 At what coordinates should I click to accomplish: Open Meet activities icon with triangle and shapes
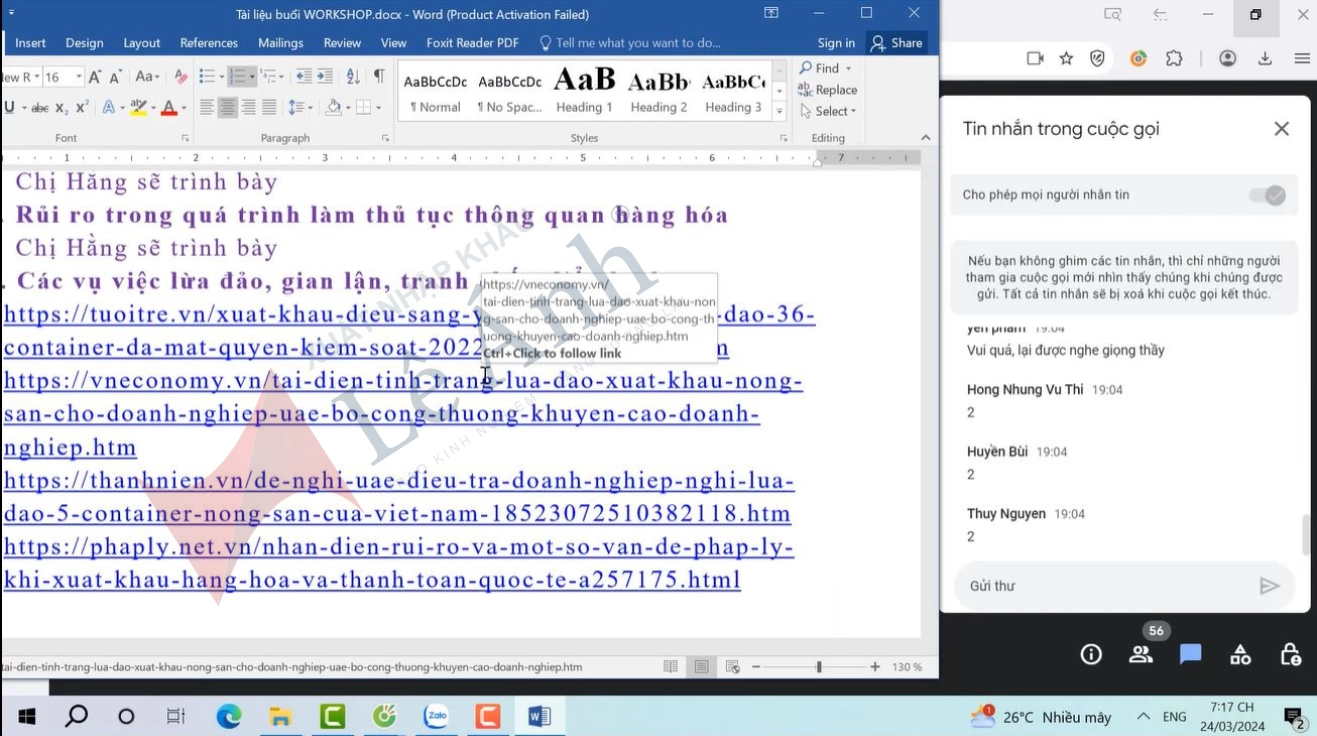[x=1240, y=654]
